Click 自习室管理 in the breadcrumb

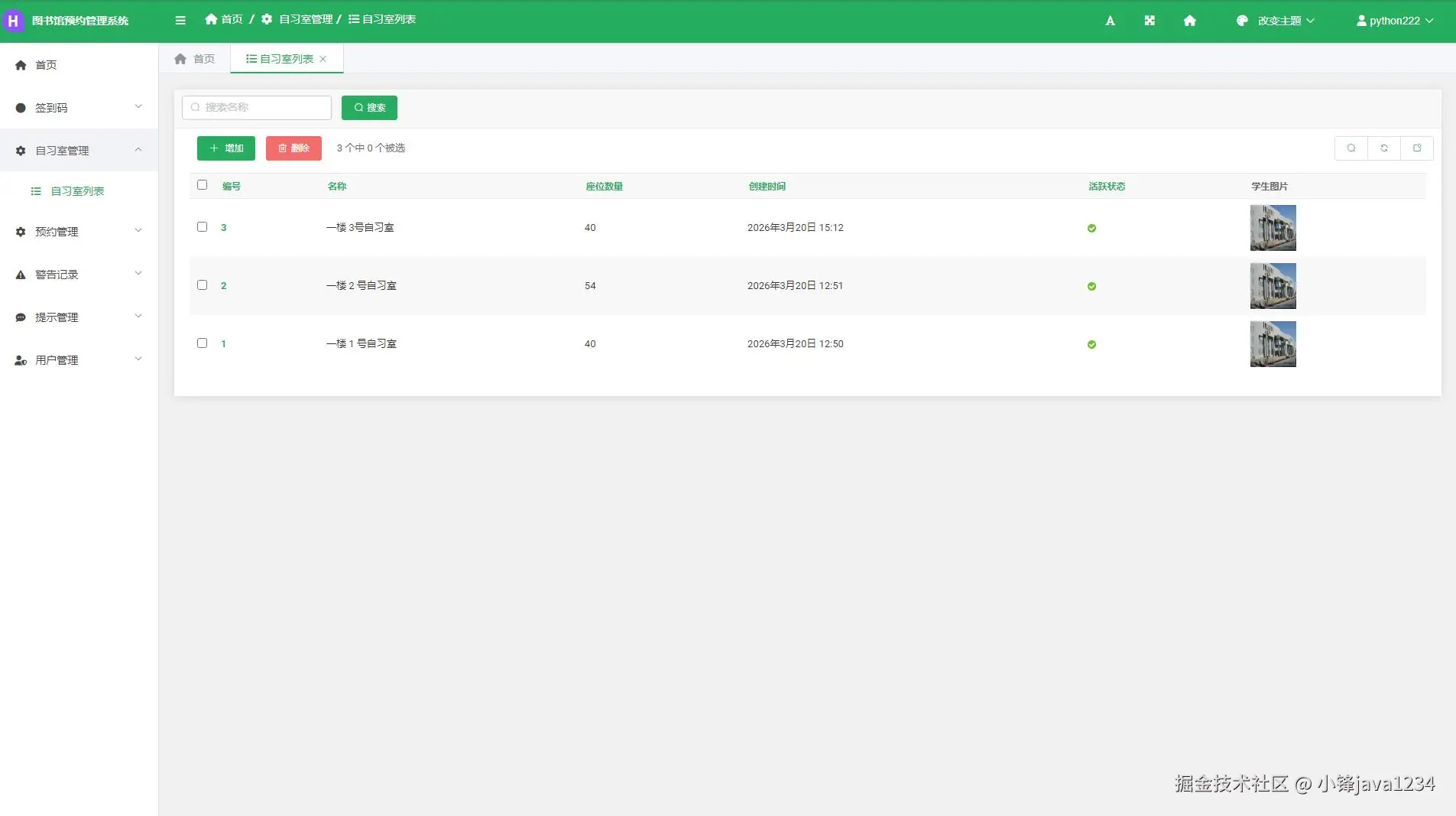297,19
